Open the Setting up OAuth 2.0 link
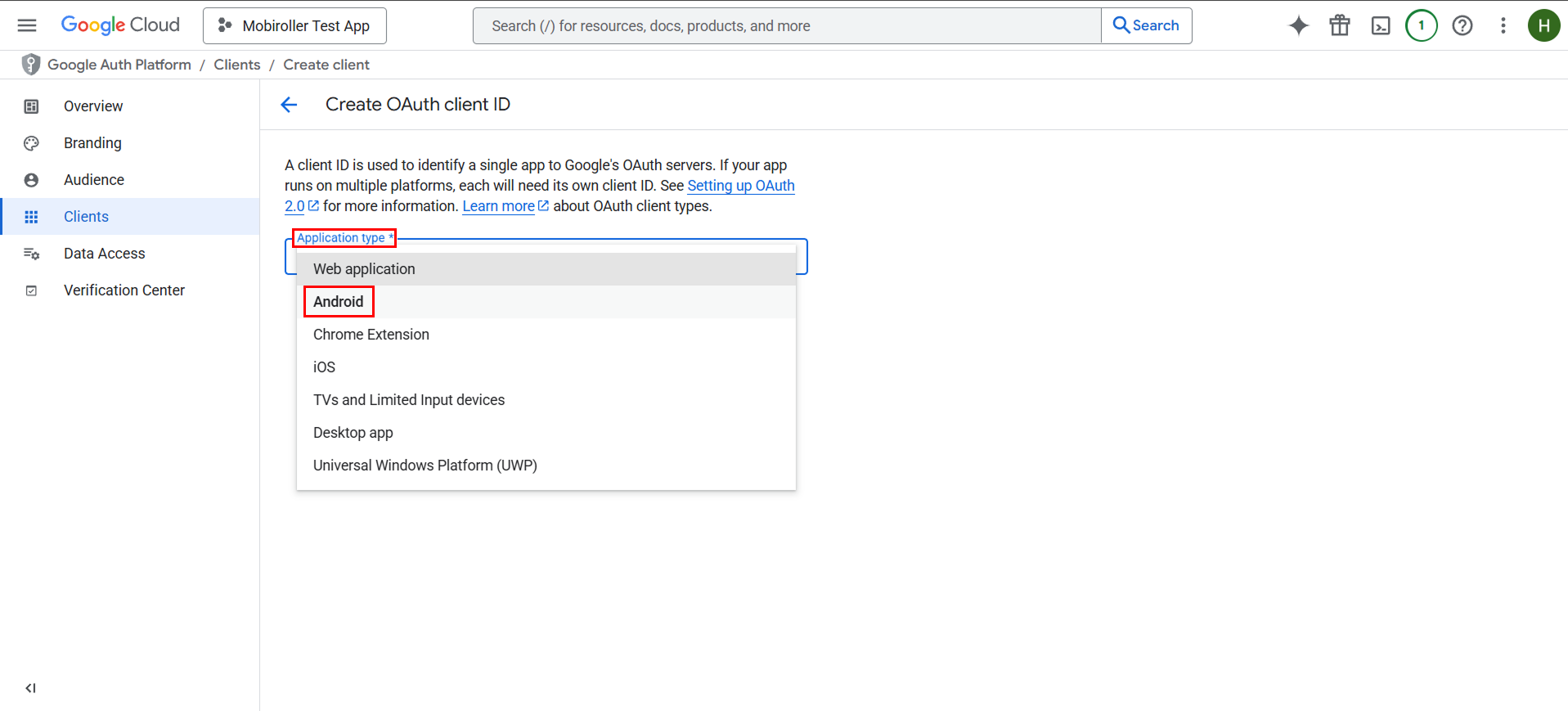Screen dimensions: 1568x711 click(x=741, y=186)
